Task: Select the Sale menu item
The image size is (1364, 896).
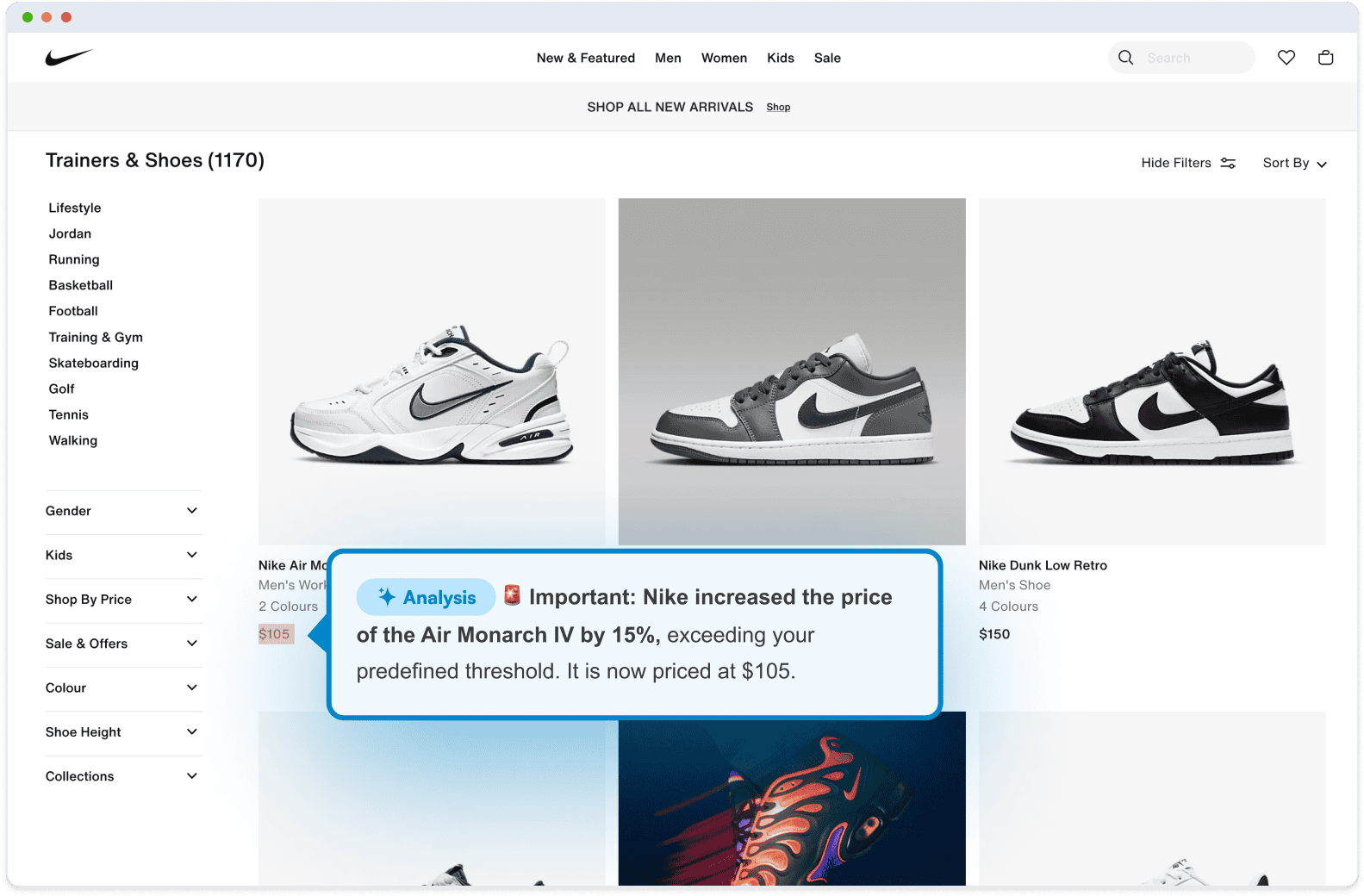Action: point(827,58)
